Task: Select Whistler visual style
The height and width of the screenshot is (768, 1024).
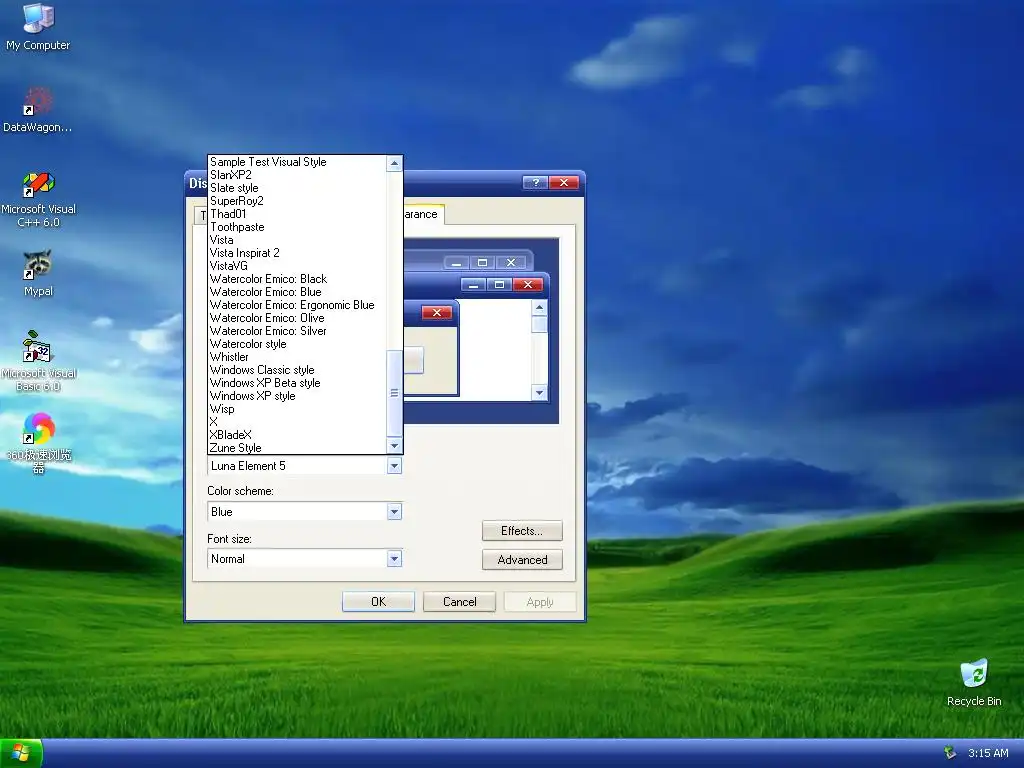Action: point(297,357)
